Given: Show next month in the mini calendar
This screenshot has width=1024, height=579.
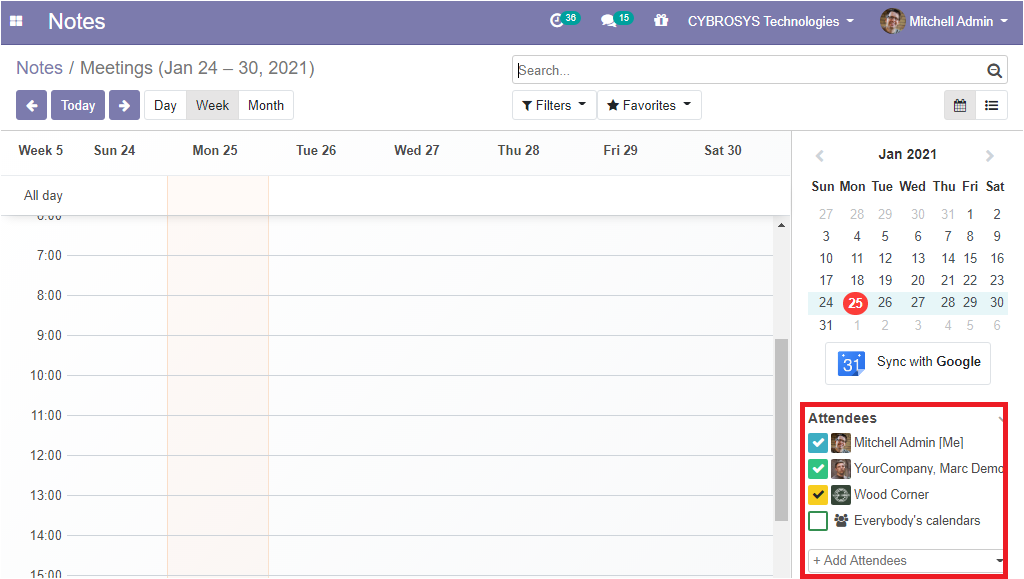Looking at the screenshot, I should click(989, 155).
